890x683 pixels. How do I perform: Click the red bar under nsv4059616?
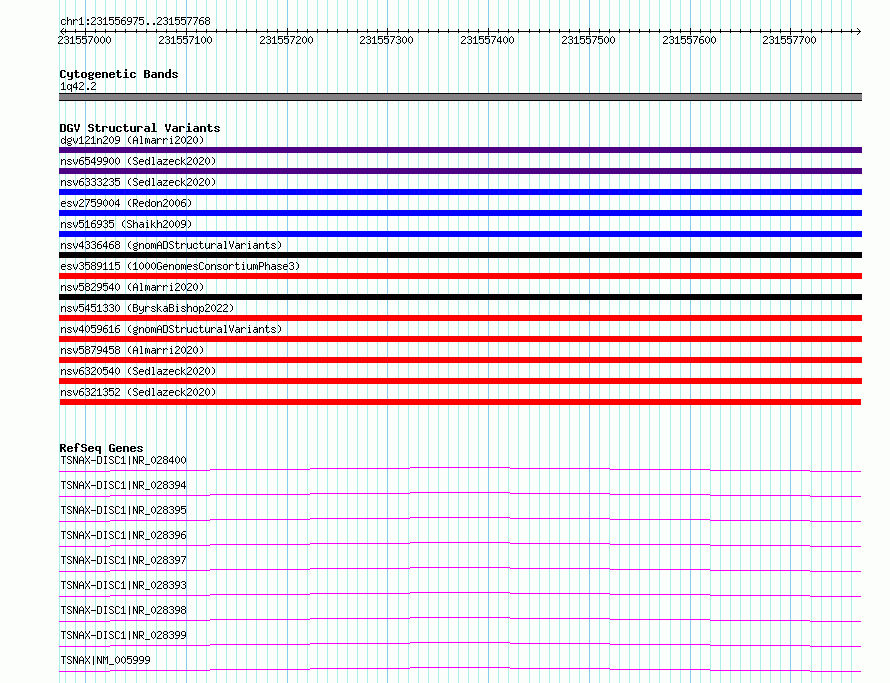[x=460, y=339]
